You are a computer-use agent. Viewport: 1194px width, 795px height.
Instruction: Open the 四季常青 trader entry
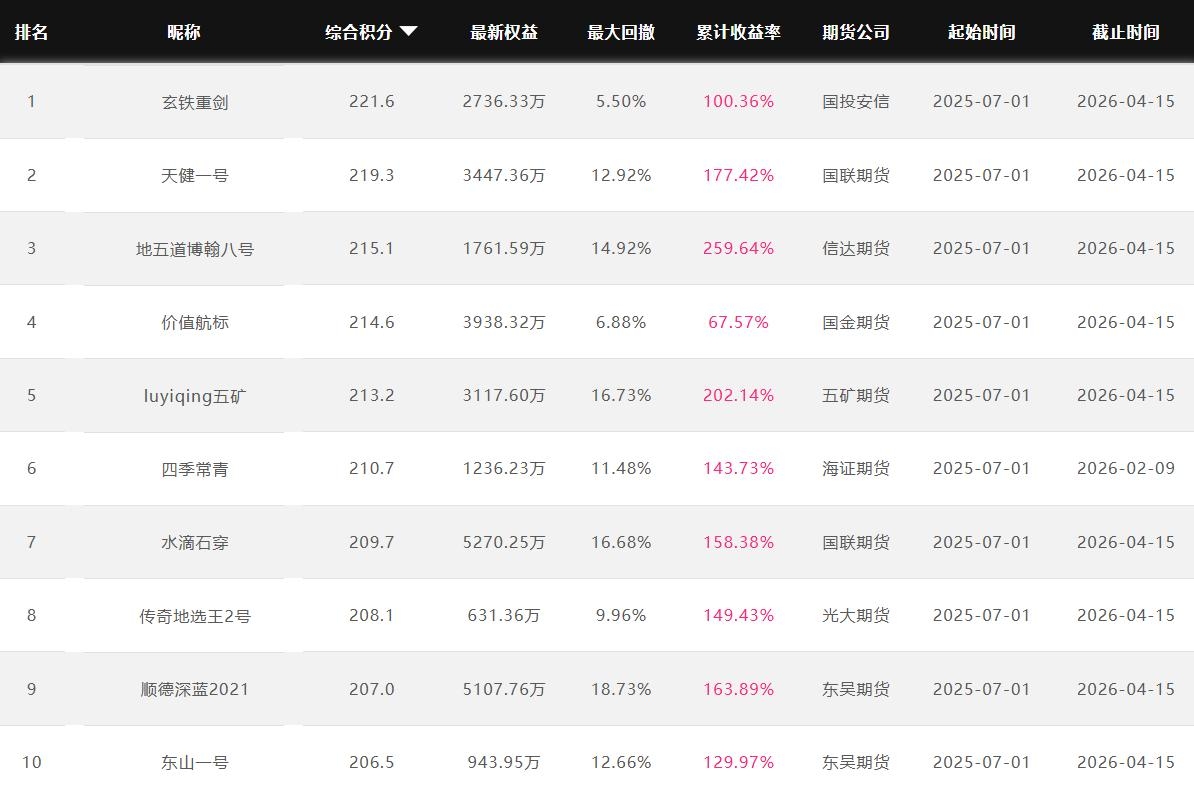(x=195, y=469)
